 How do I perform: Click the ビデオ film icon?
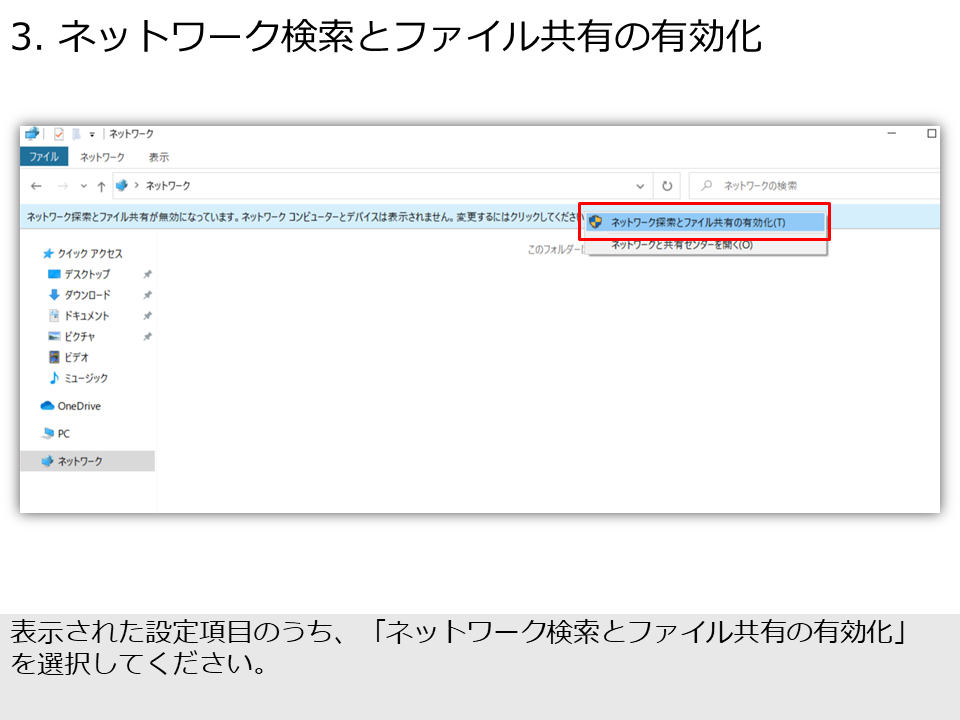coord(54,357)
